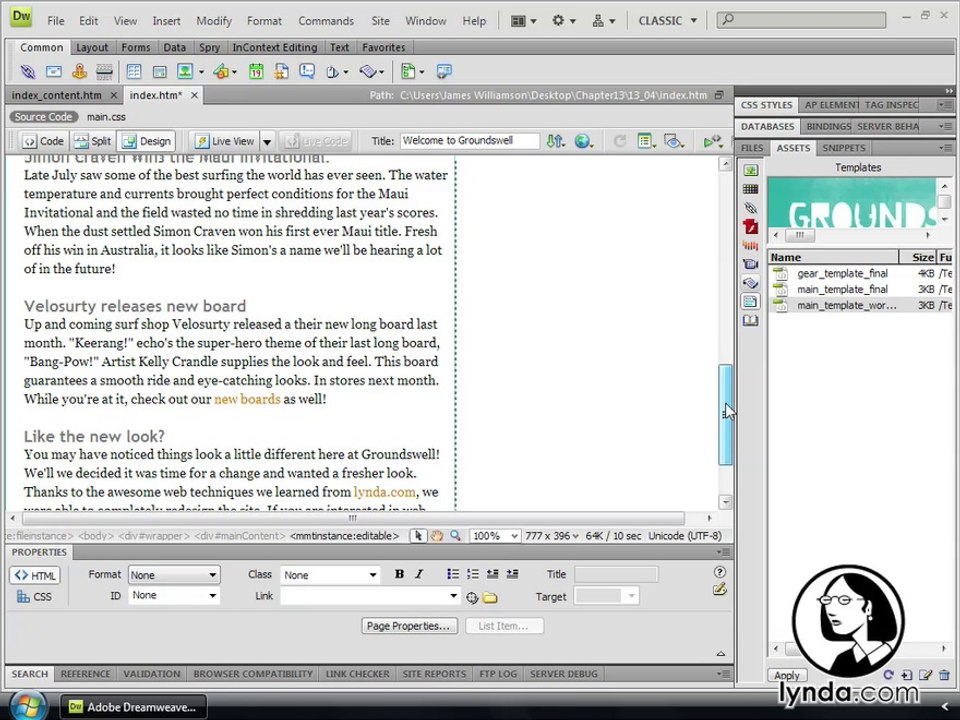
Task: Open Properties panel help icon
Action: click(x=720, y=572)
